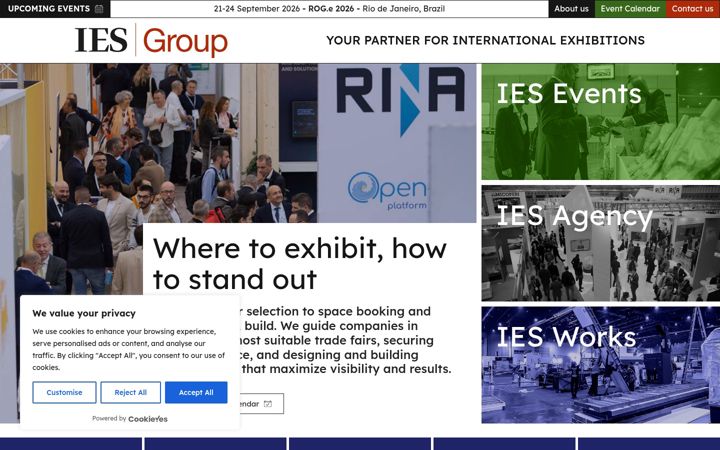Screen dimensions: 720x450
Task: Click the "UPCOMING EVENTS" label
Action: point(49,9)
